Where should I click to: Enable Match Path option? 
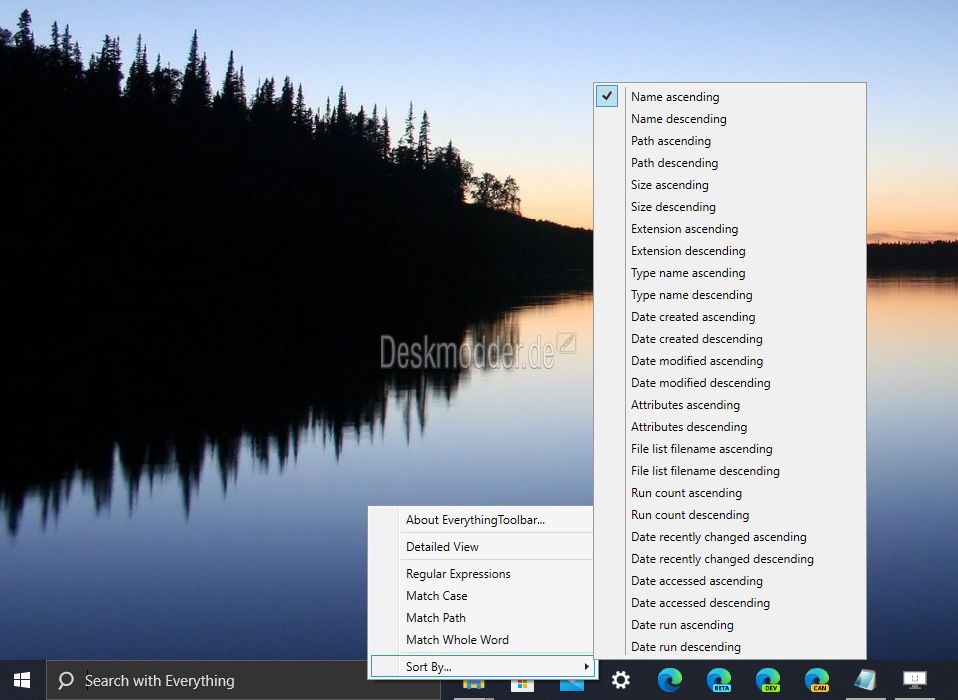pyautogui.click(x=481, y=618)
